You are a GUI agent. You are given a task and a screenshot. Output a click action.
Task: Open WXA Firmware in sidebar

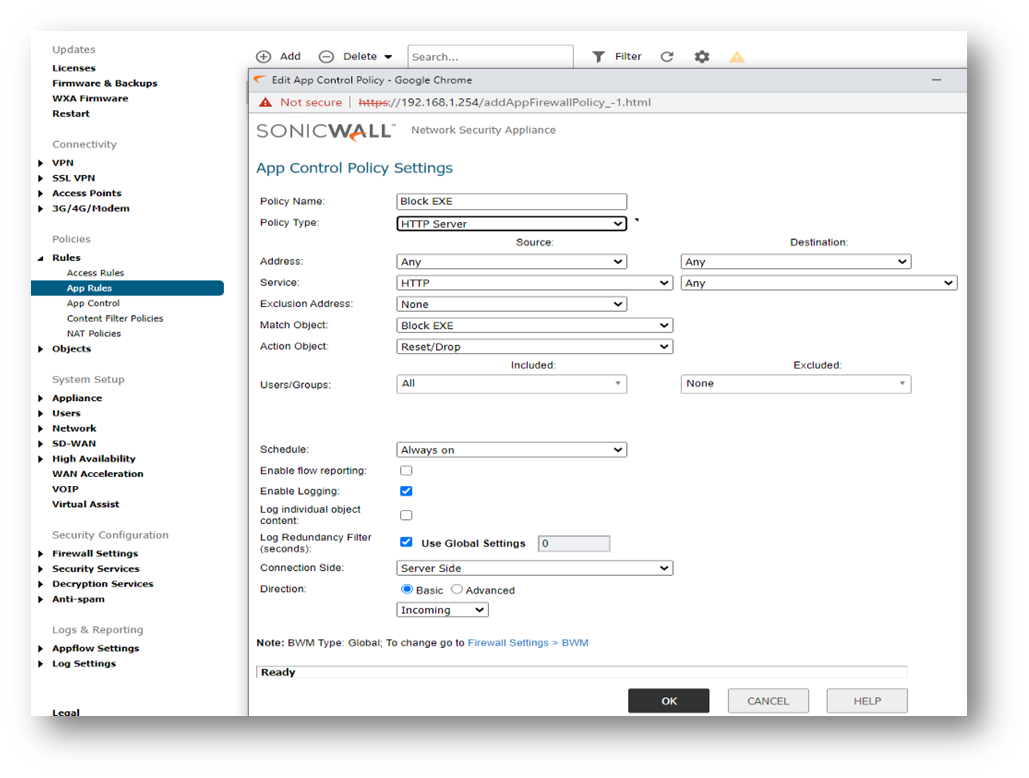coord(91,98)
